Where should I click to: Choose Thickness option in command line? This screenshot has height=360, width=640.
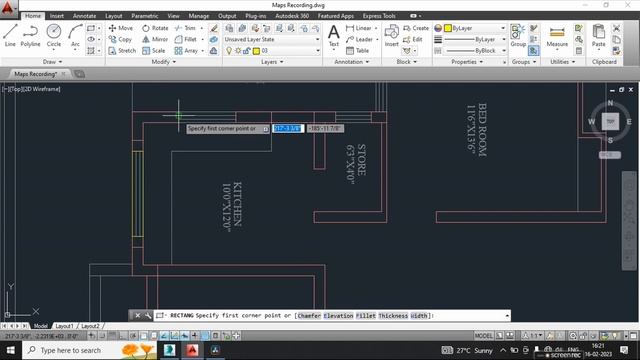point(393,316)
